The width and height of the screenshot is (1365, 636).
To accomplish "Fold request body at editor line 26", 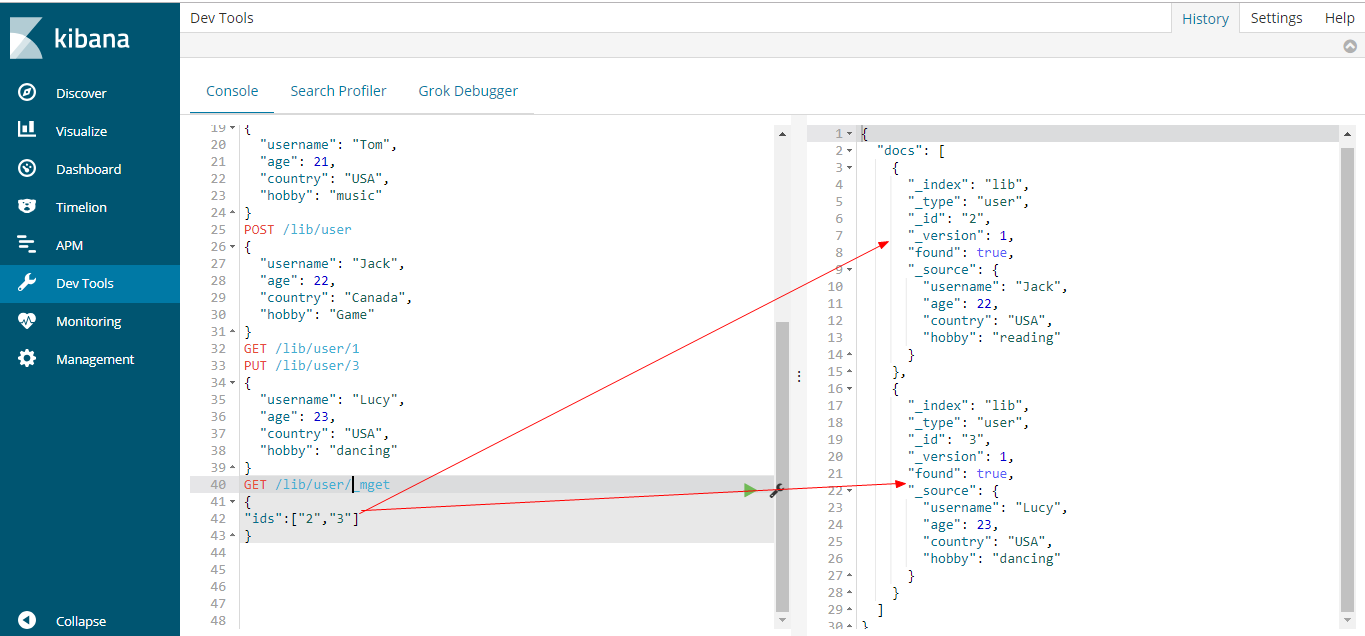I will click(233, 246).
